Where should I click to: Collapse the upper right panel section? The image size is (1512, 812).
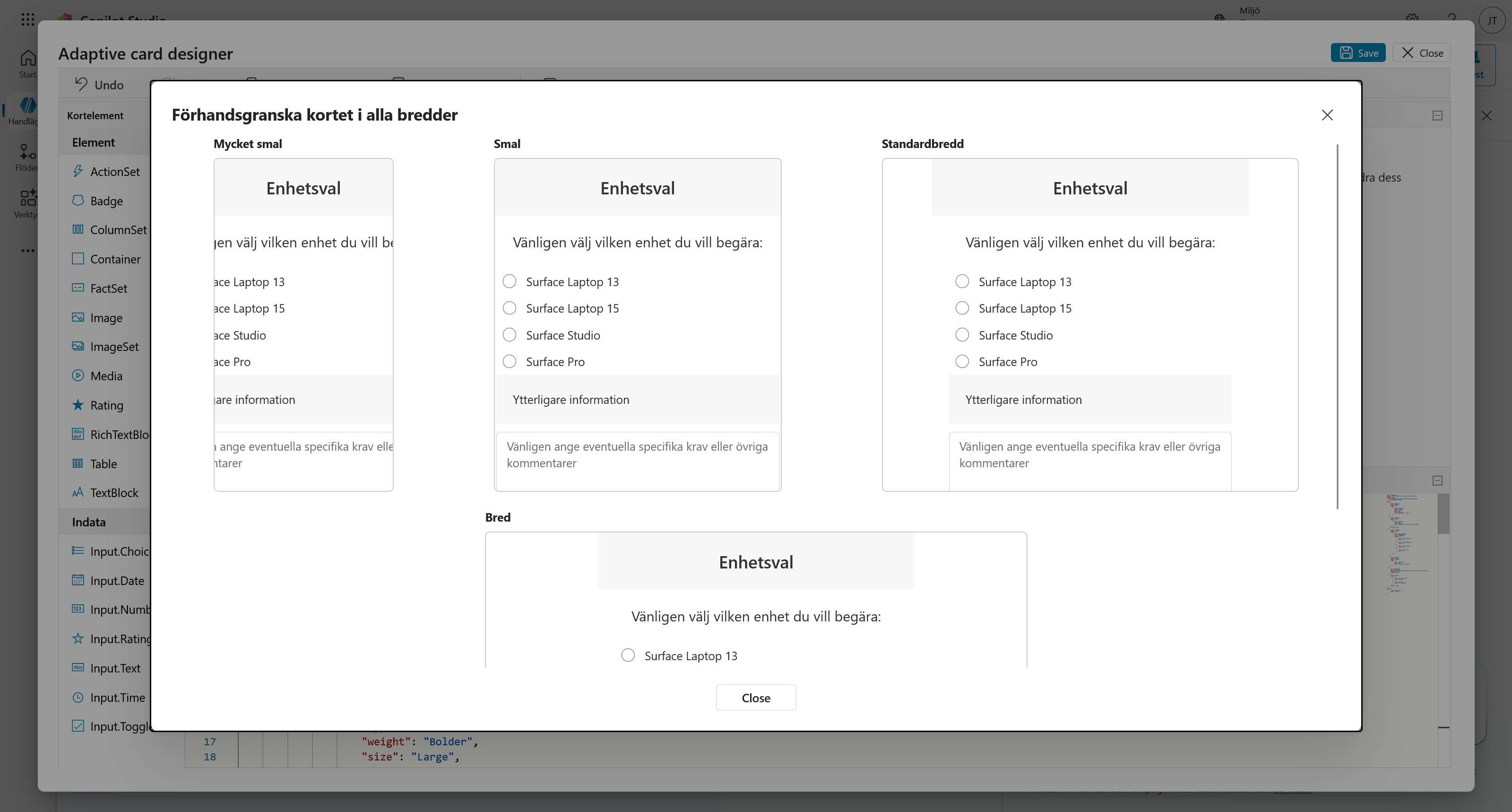click(x=1437, y=116)
